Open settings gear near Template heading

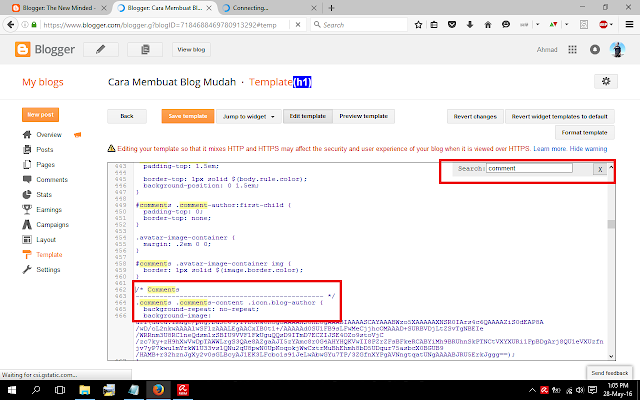(x=606, y=81)
